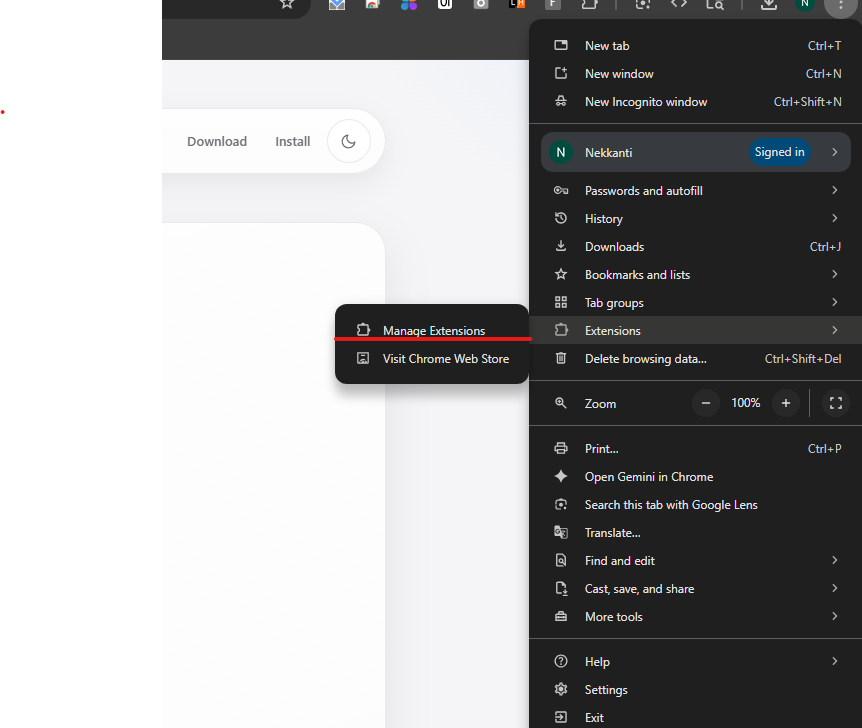Expand the History submenu chevron
The width and height of the screenshot is (862, 728).
(835, 218)
